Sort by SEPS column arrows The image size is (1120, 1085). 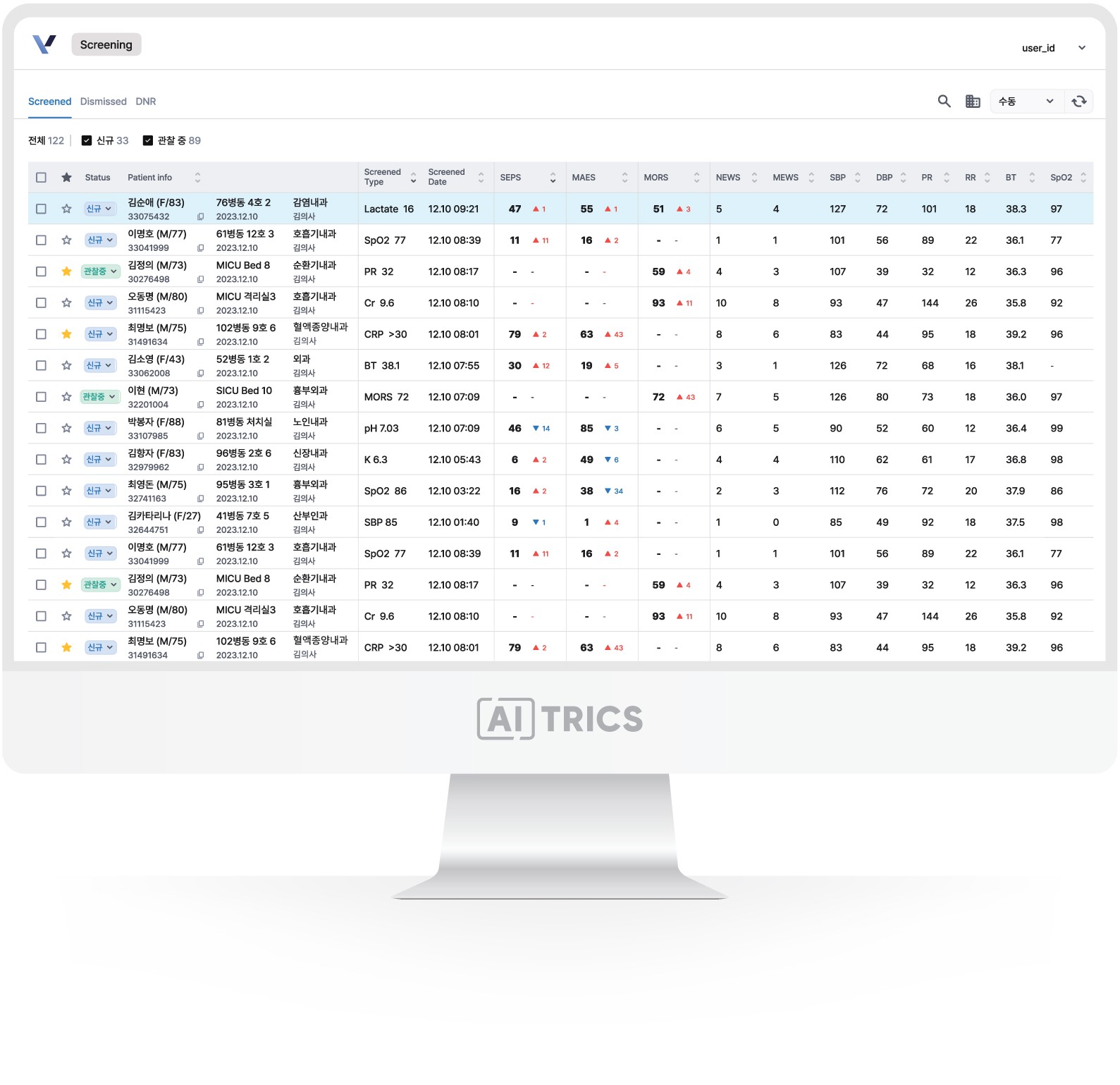(553, 178)
